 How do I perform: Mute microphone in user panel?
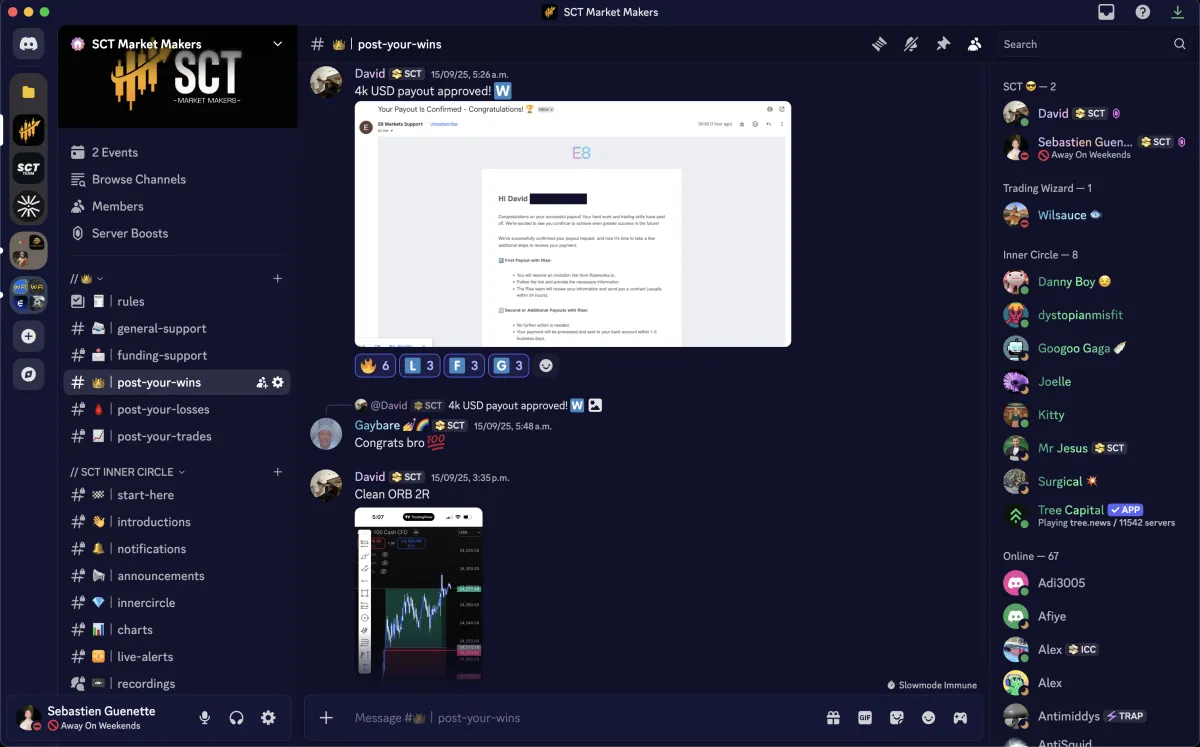(x=205, y=717)
